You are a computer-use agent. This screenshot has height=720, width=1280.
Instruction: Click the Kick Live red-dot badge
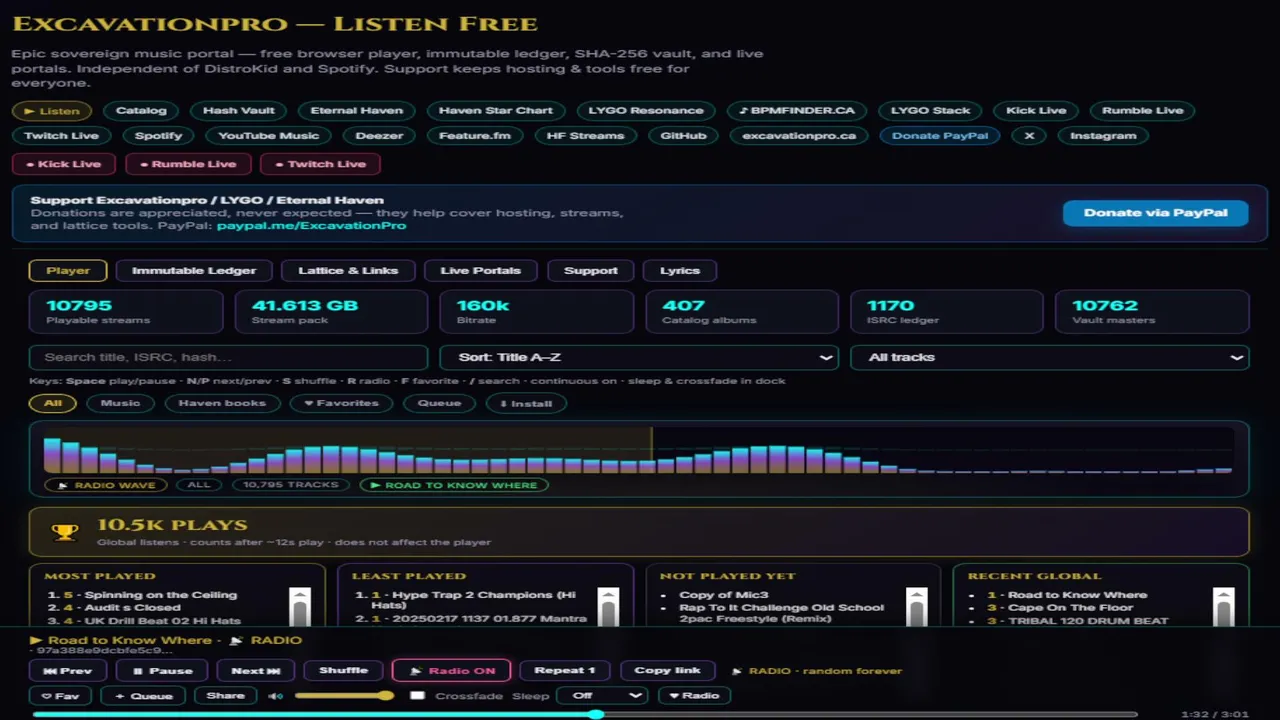point(64,164)
